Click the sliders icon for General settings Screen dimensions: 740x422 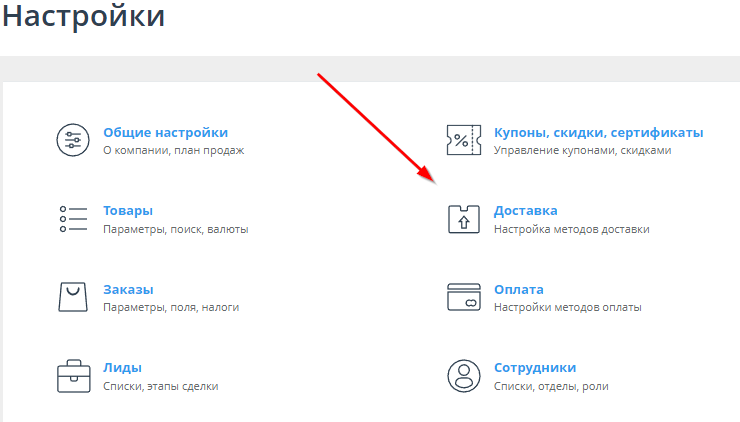coord(73,141)
